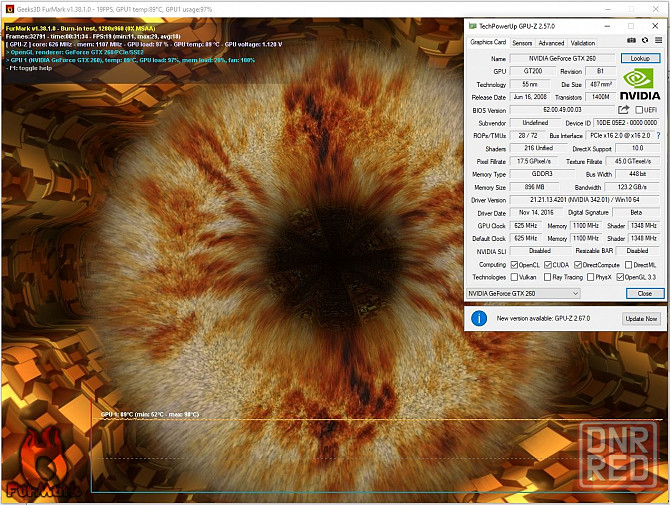Click the Pixel Fillrate field 17.5 GPixel/s
670x505 pixels.
click(534, 161)
